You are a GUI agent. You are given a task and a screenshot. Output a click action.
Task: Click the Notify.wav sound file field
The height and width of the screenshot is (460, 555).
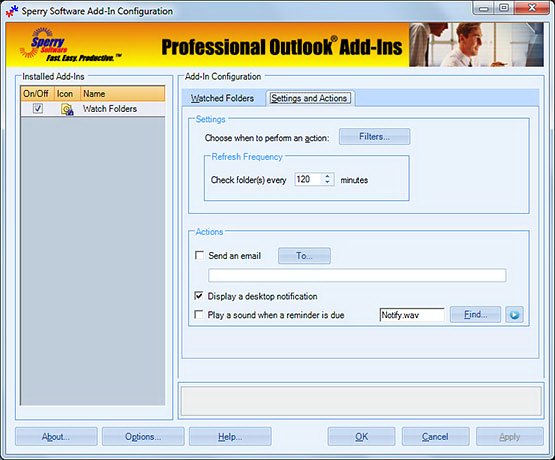[x=412, y=315]
